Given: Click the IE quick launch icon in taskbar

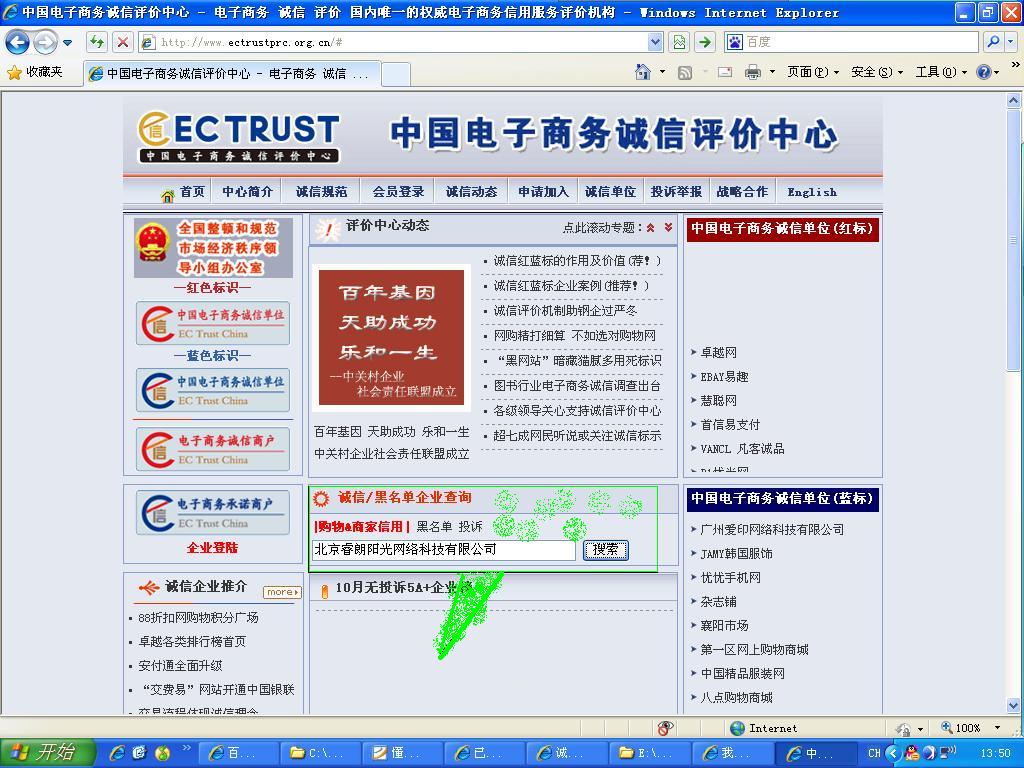Looking at the screenshot, I should click(118, 753).
